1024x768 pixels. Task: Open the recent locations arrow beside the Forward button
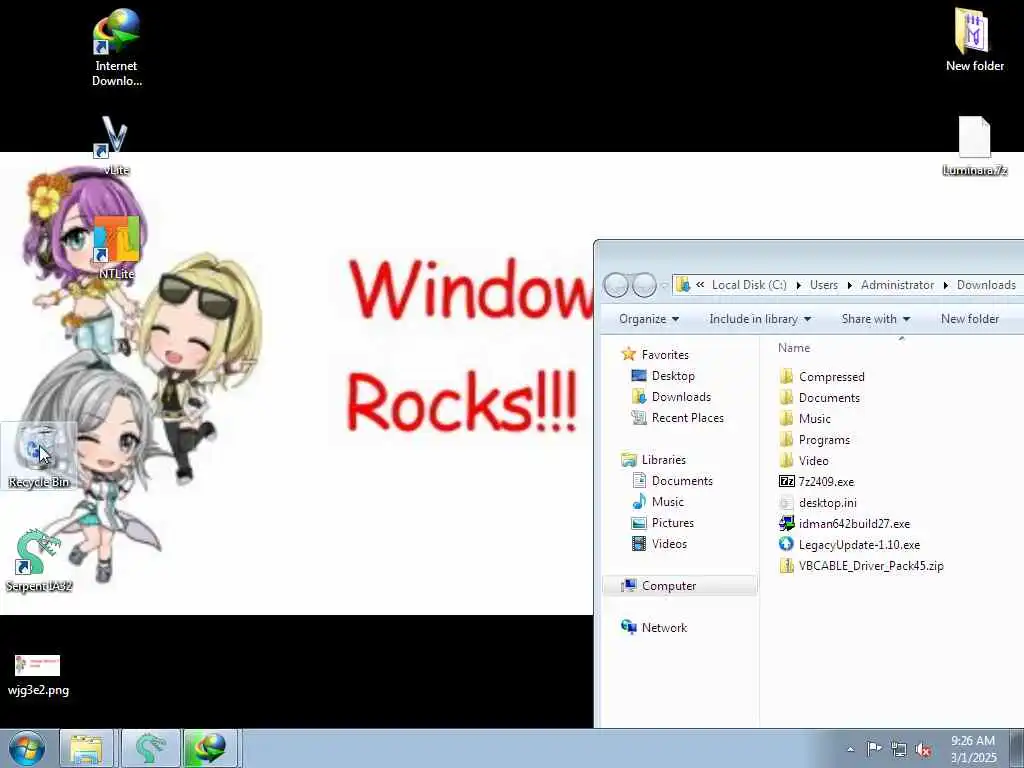pyautogui.click(x=664, y=285)
